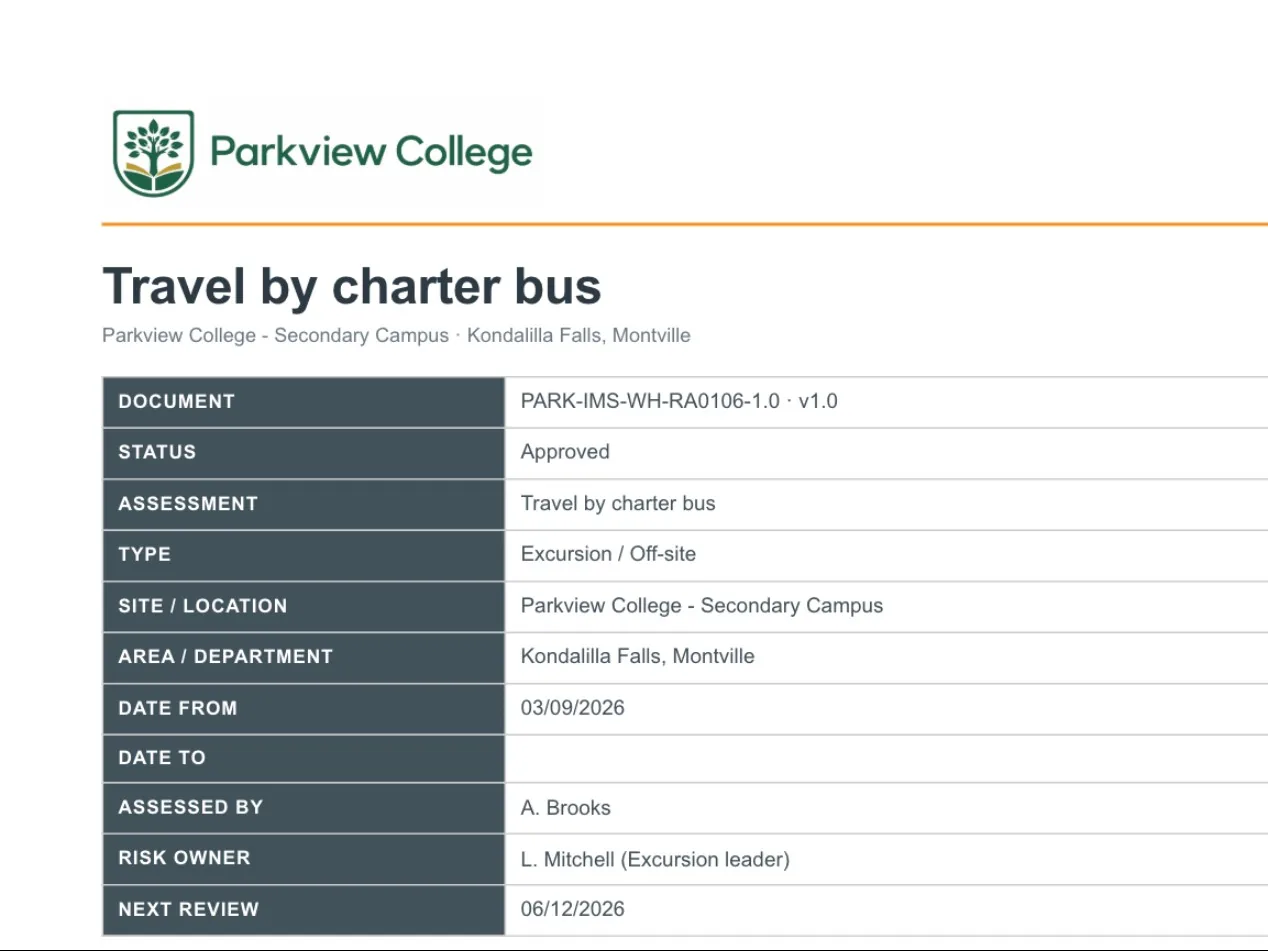Click the empty DATE TO value cell
The width and height of the screenshot is (1268, 951).
(x=886, y=759)
